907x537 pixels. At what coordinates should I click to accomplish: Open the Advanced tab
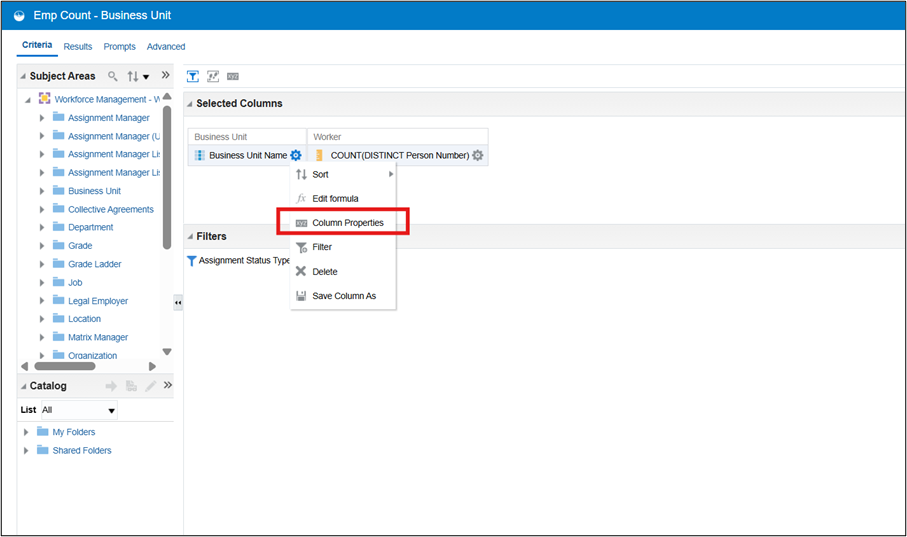pyautogui.click(x=166, y=46)
